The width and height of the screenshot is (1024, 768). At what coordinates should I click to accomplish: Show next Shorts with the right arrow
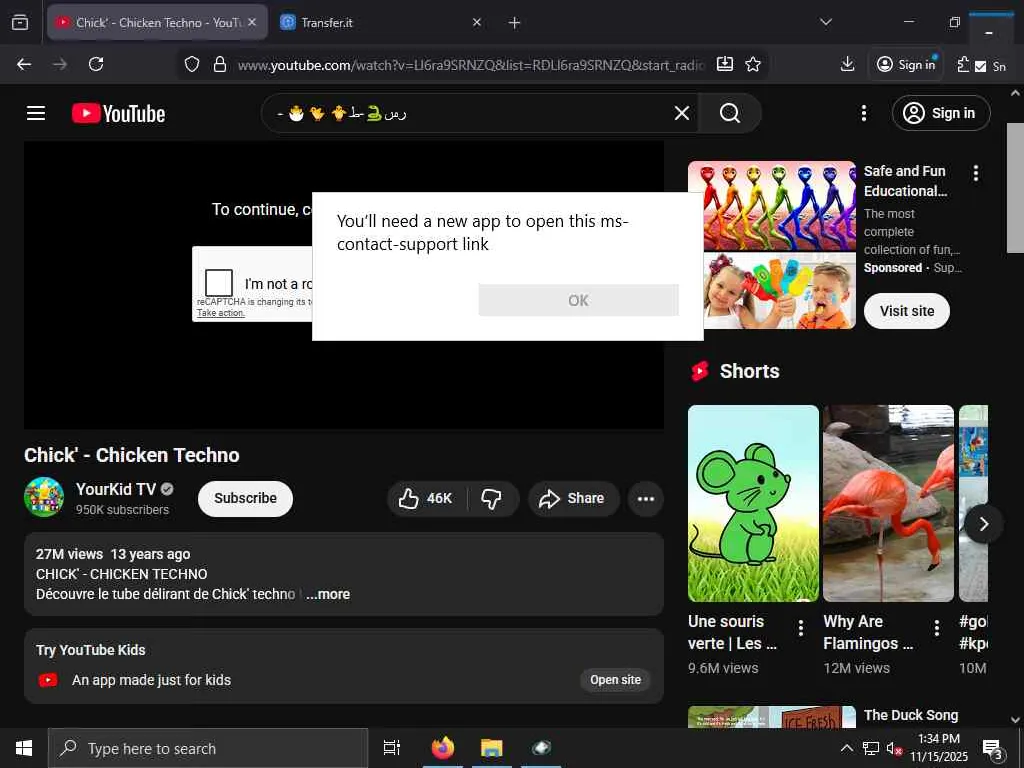(984, 523)
